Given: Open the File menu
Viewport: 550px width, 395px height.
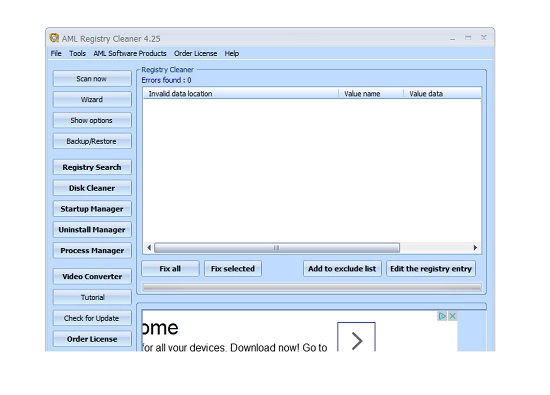Looking at the screenshot, I should 56,53.
